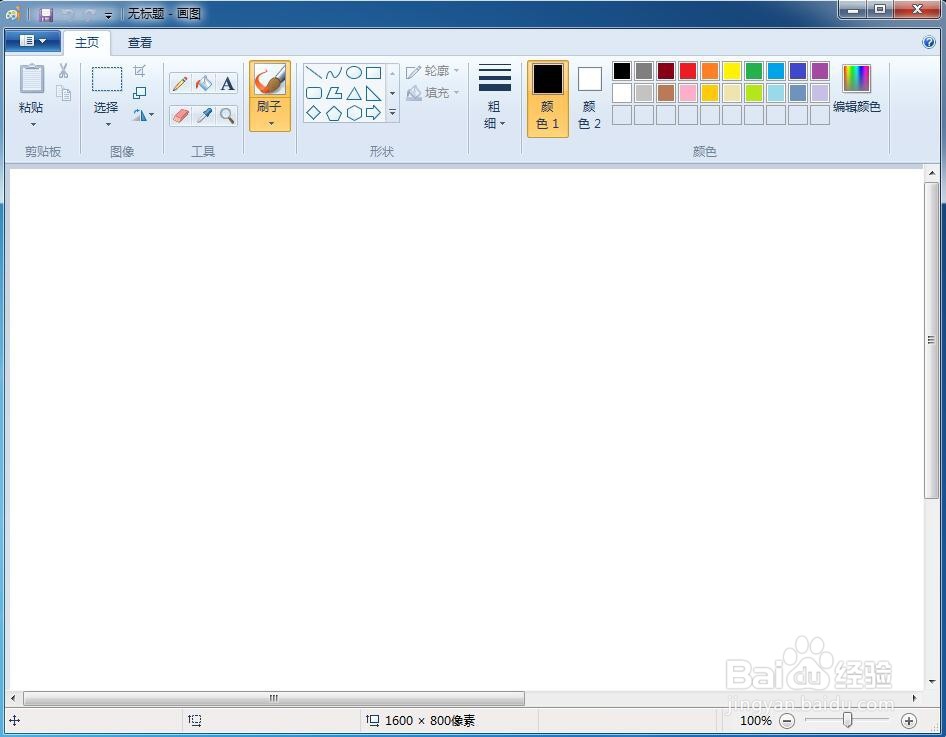Click the Cut scissors icon

point(63,71)
